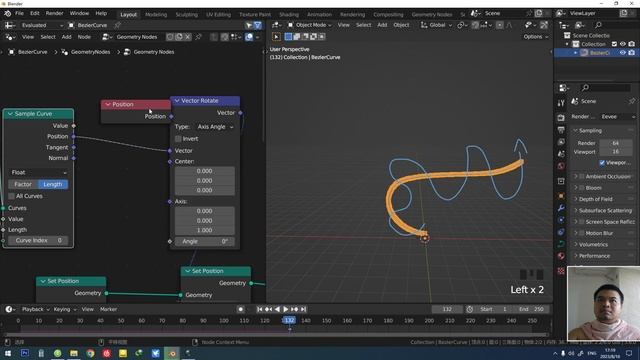Click the GeometryNodes breadcrumb
This screenshot has height=360, width=640.
(90, 52)
